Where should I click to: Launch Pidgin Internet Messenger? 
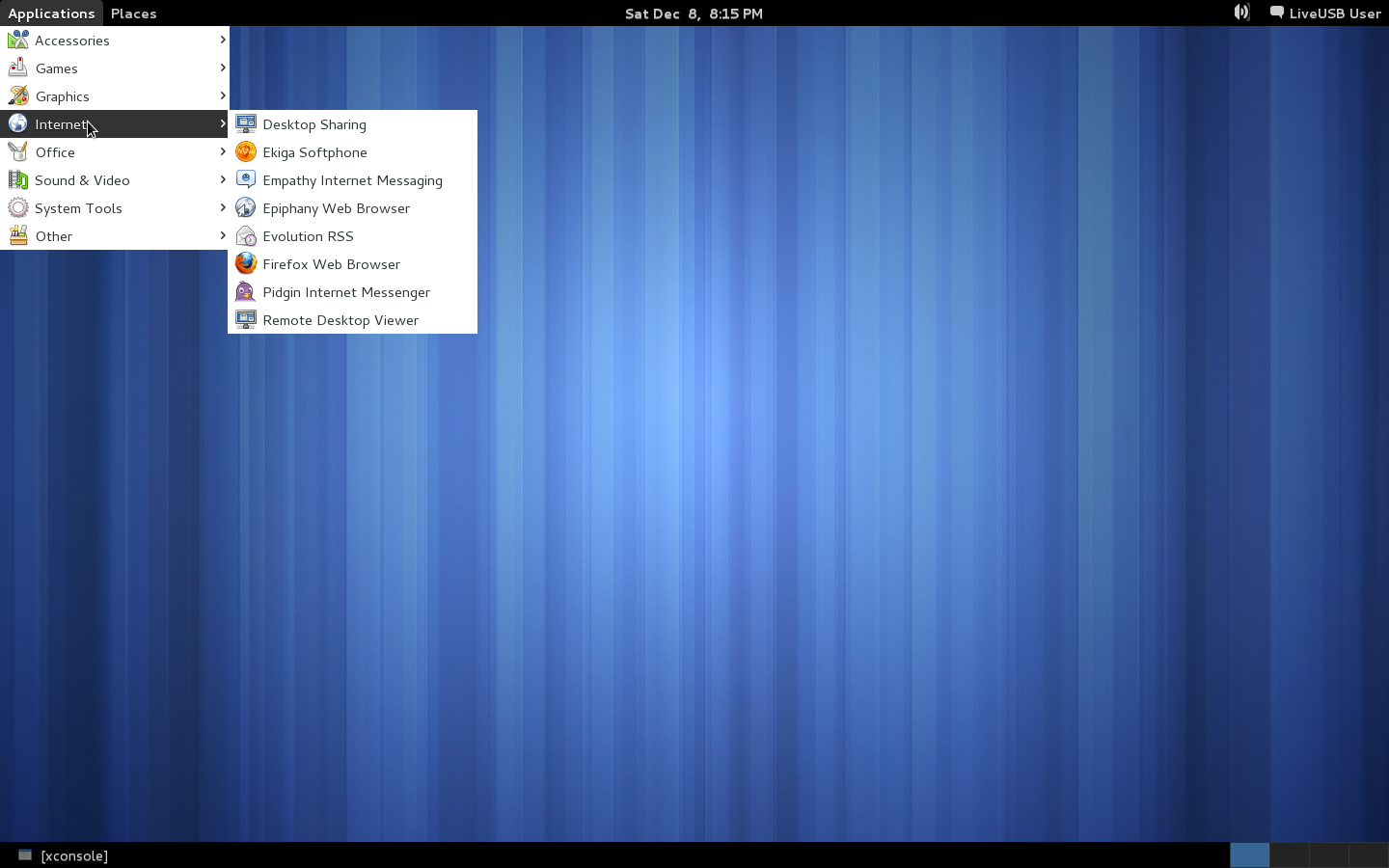[x=353, y=291]
